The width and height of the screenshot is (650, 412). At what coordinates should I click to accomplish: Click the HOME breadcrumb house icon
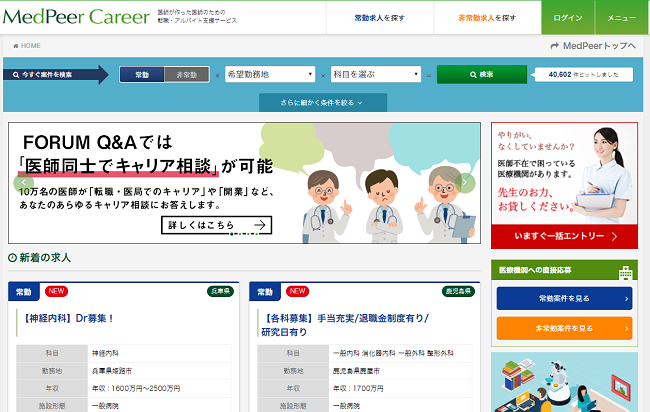(16, 46)
